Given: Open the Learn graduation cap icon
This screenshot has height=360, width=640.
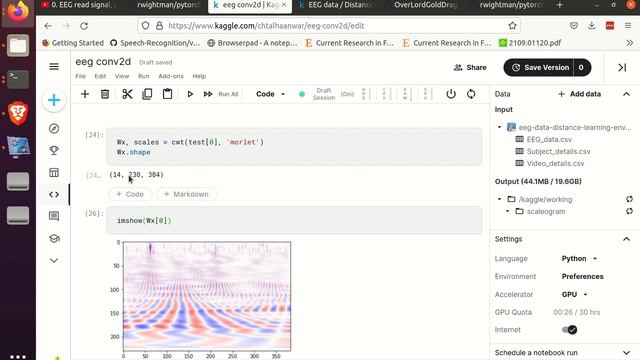Looking at the screenshot, I should pyautogui.click(x=54, y=238).
